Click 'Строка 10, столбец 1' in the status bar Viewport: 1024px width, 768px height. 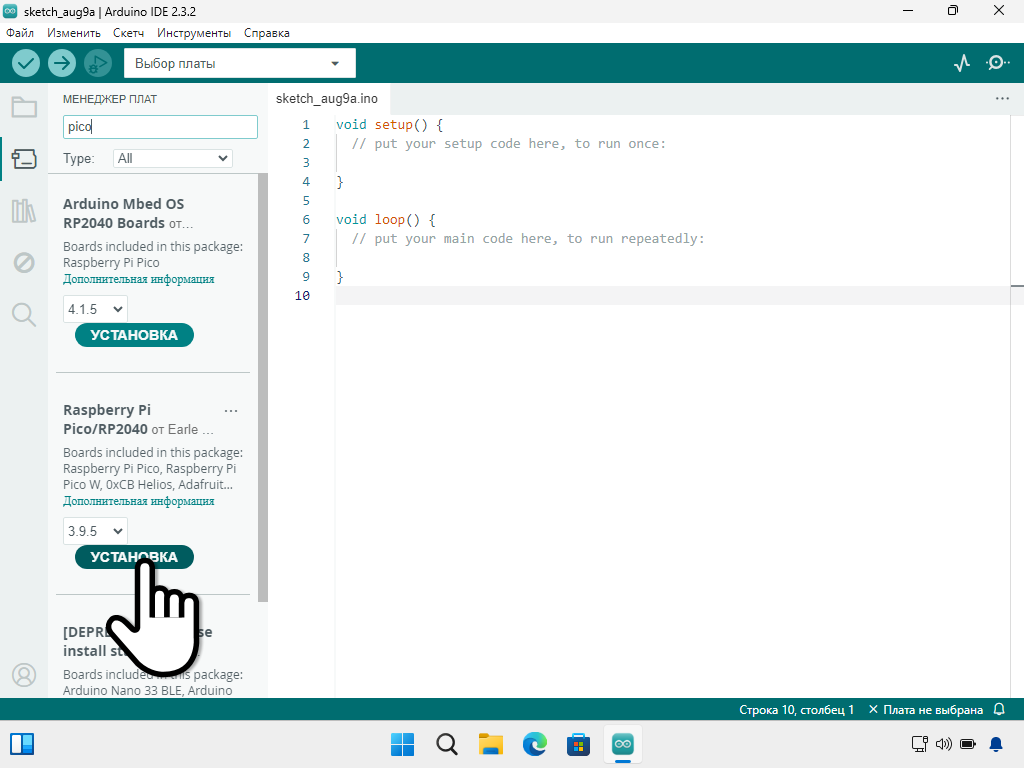point(796,709)
